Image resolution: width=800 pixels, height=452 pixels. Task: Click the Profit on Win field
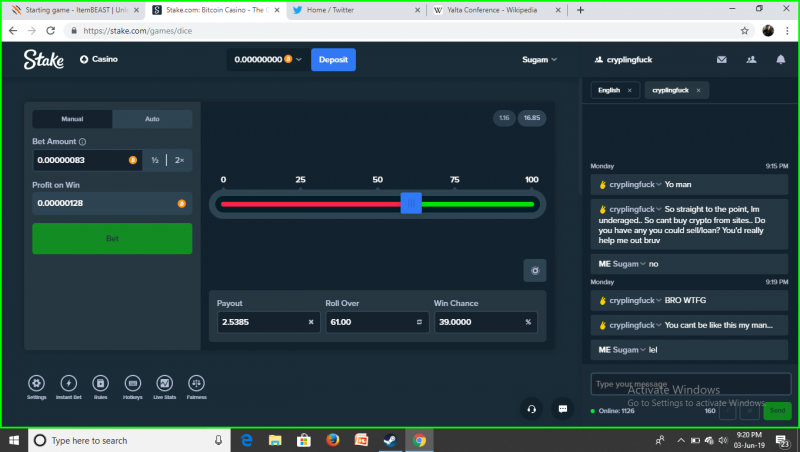[112, 204]
